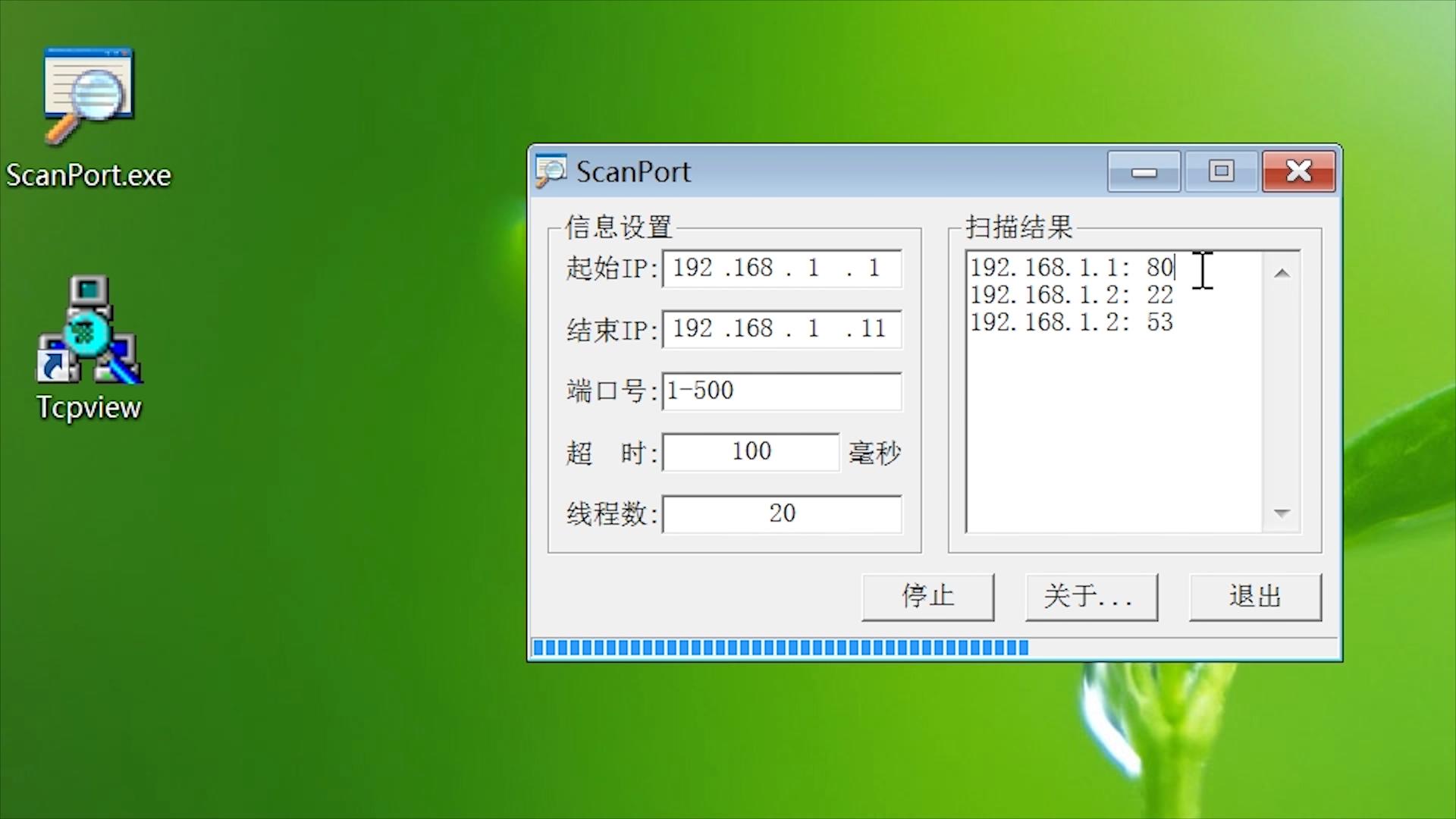1456x819 pixels.
Task: Select the 线程数 thread count field
Action: pyautogui.click(x=782, y=512)
